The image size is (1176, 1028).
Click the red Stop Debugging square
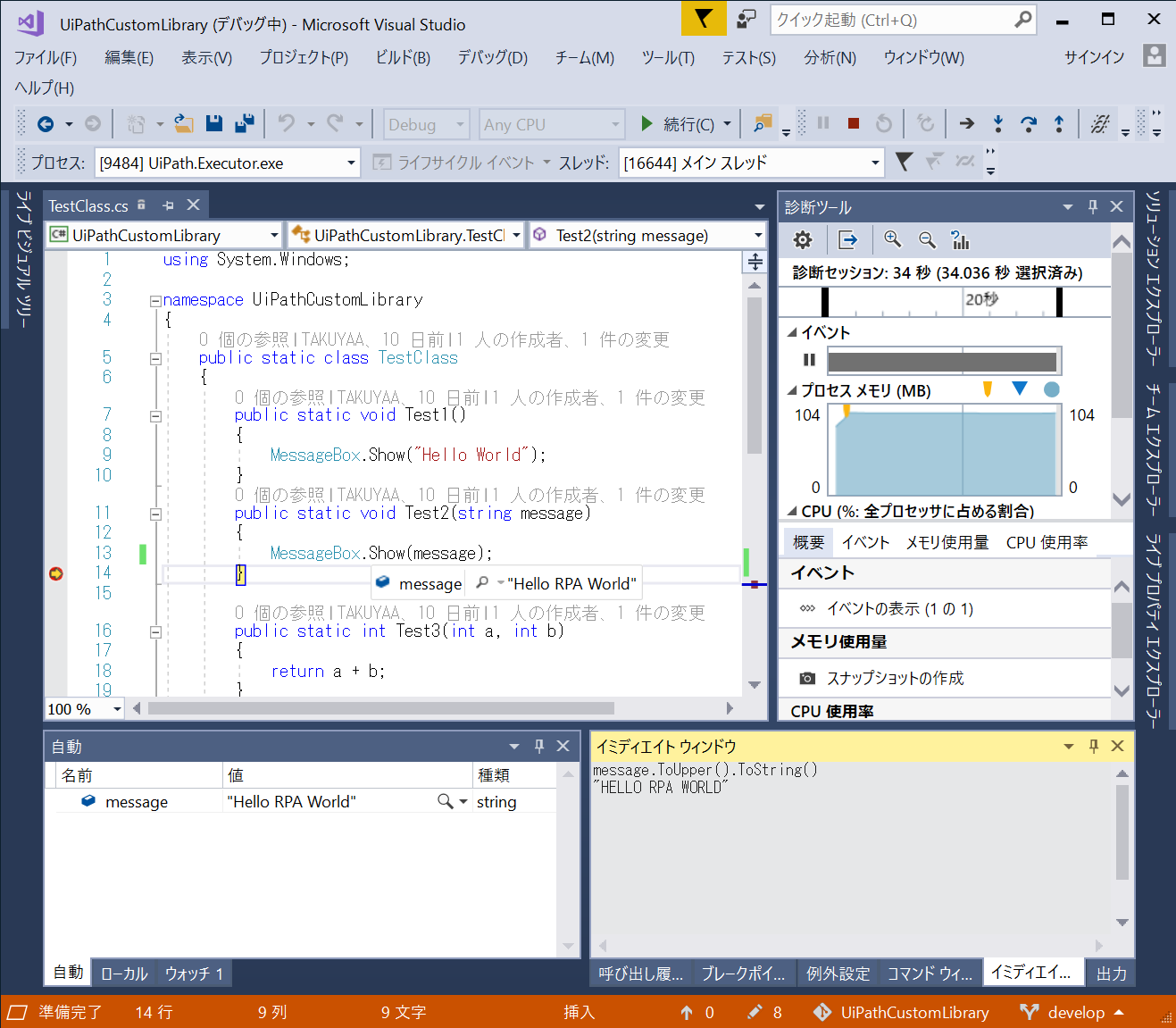point(854,123)
